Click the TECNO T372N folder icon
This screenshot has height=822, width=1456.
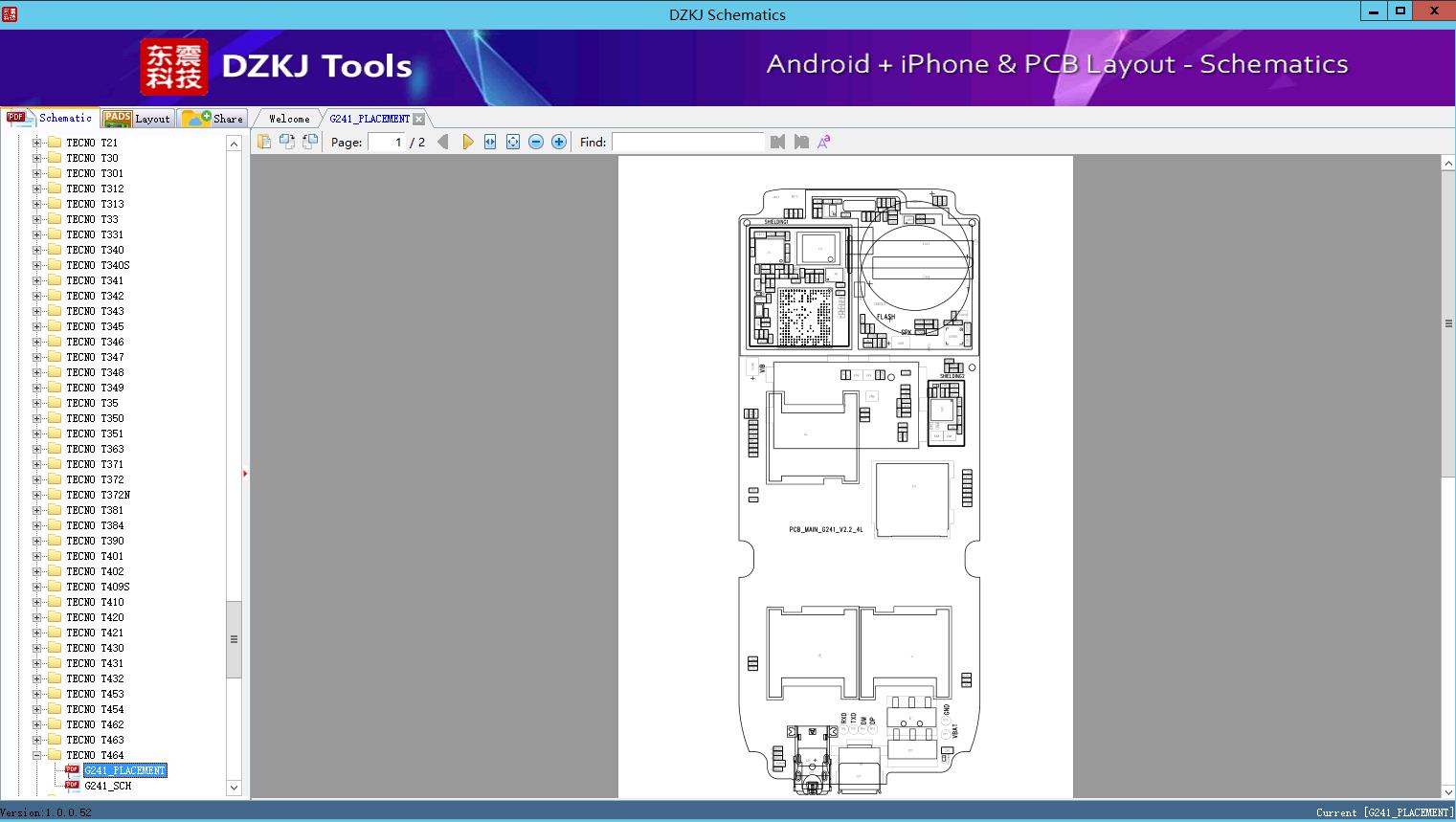(55, 495)
